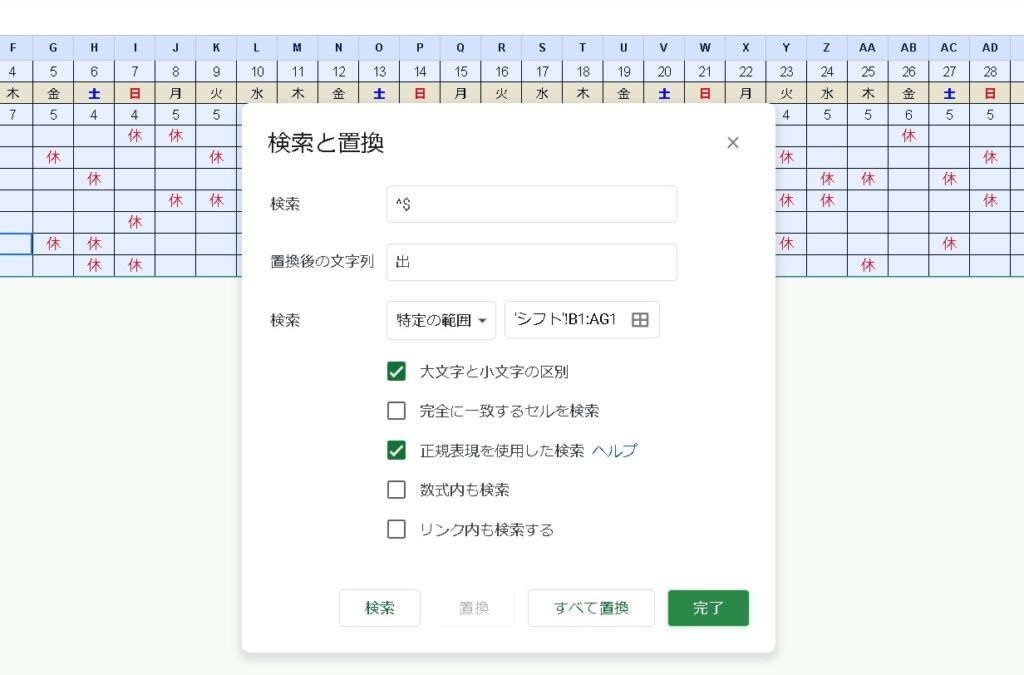Click the 休 cell in column AB
The height and width of the screenshot is (675, 1024).
click(908, 136)
